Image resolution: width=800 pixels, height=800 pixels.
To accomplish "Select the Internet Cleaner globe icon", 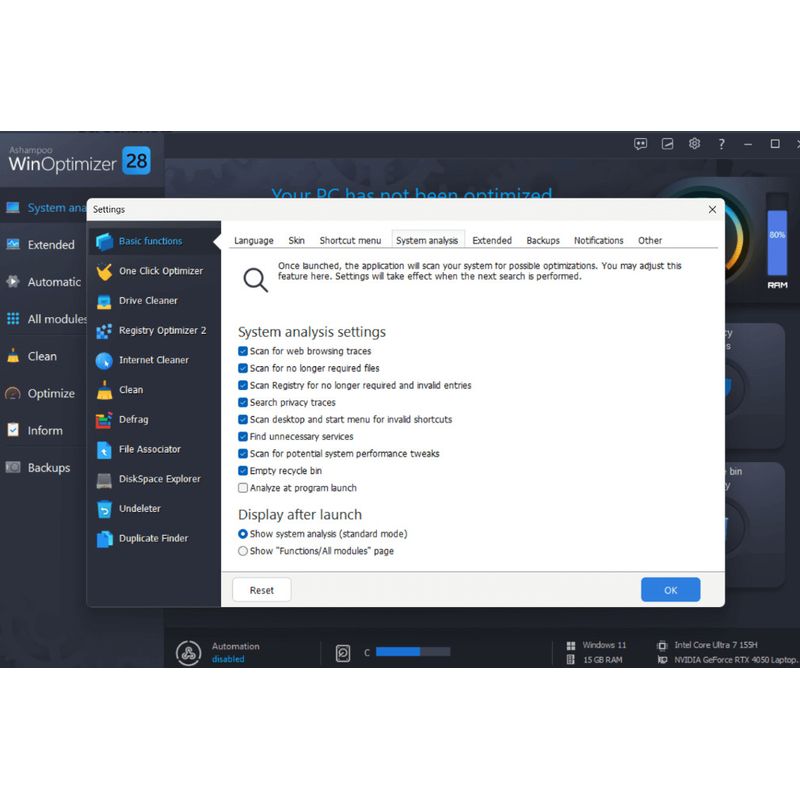I will [x=104, y=360].
